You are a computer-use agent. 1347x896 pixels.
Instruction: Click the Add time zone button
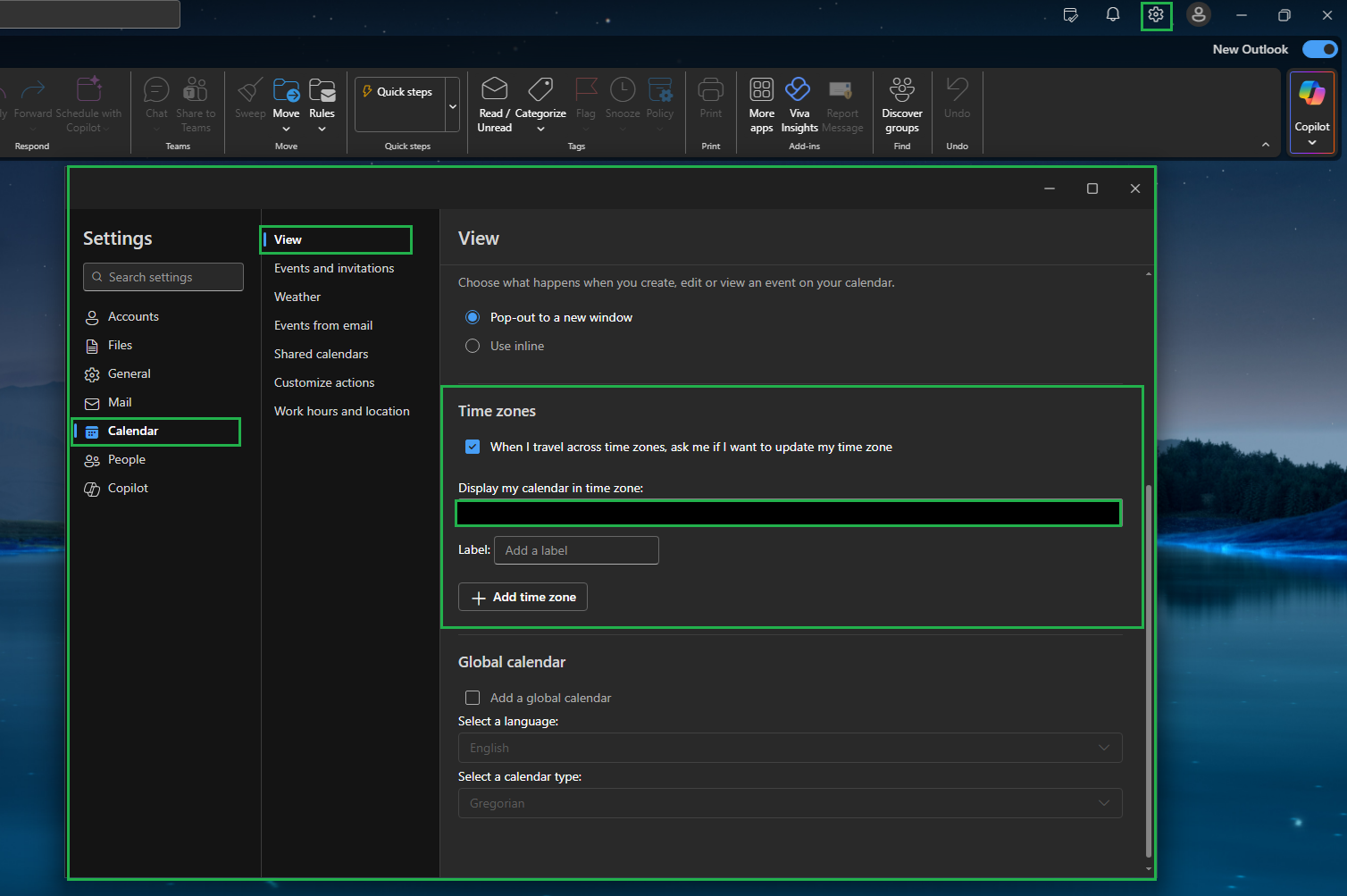point(523,597)
